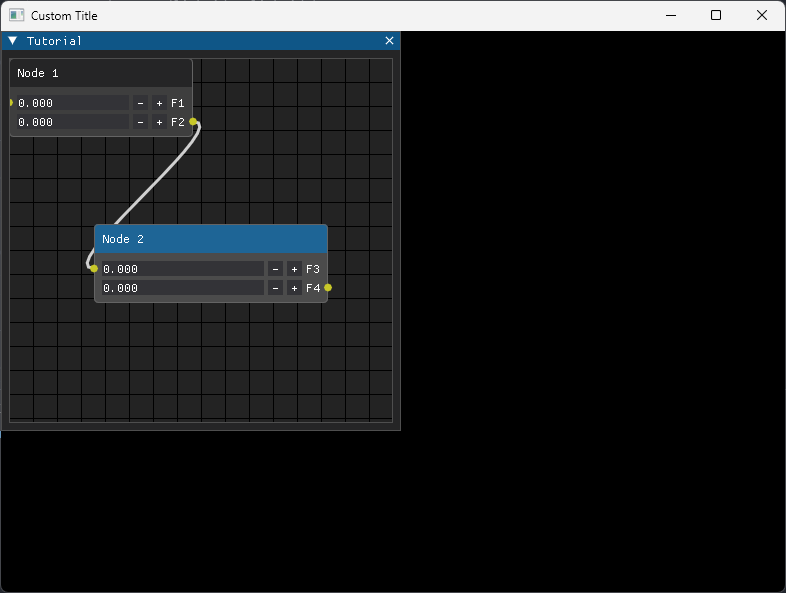Screen dimensions: 786x593
Task: Decrease F1 value with minus button
Action: click(x=140, y=103)
